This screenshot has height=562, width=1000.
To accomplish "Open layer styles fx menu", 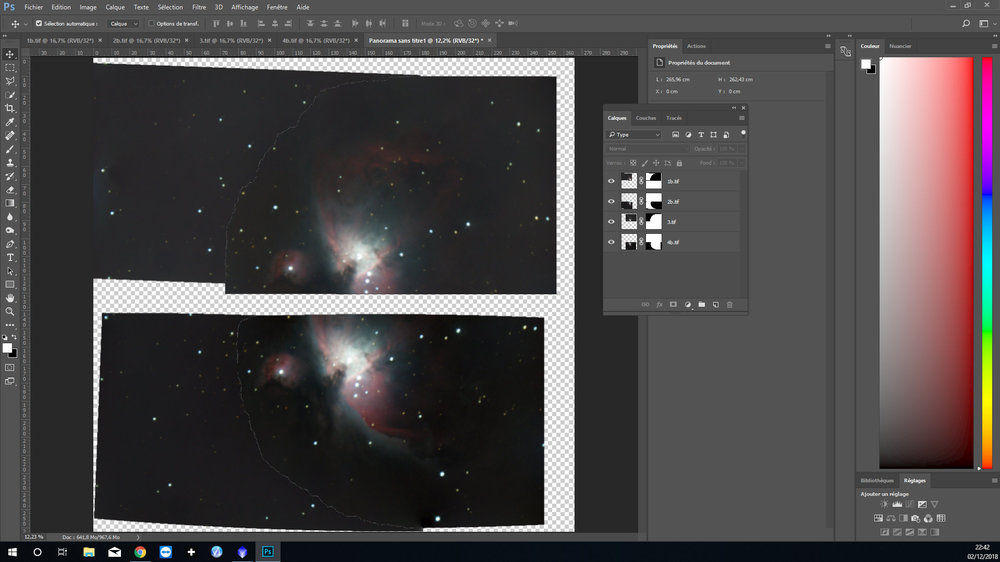I will click(x=659, y=305).
